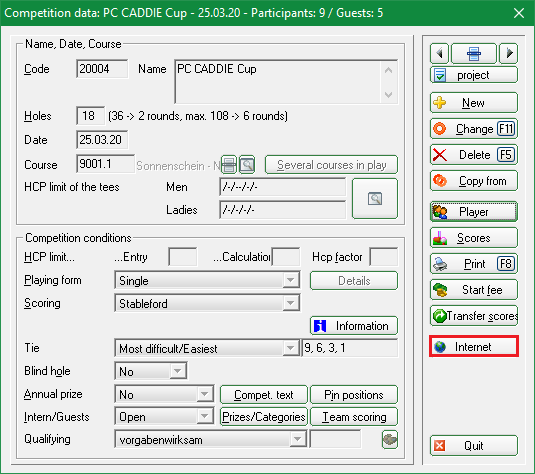This screenshot has height=474, width=535.
Task: Open Prizes/Categories
Action: [x=264, y=417]
